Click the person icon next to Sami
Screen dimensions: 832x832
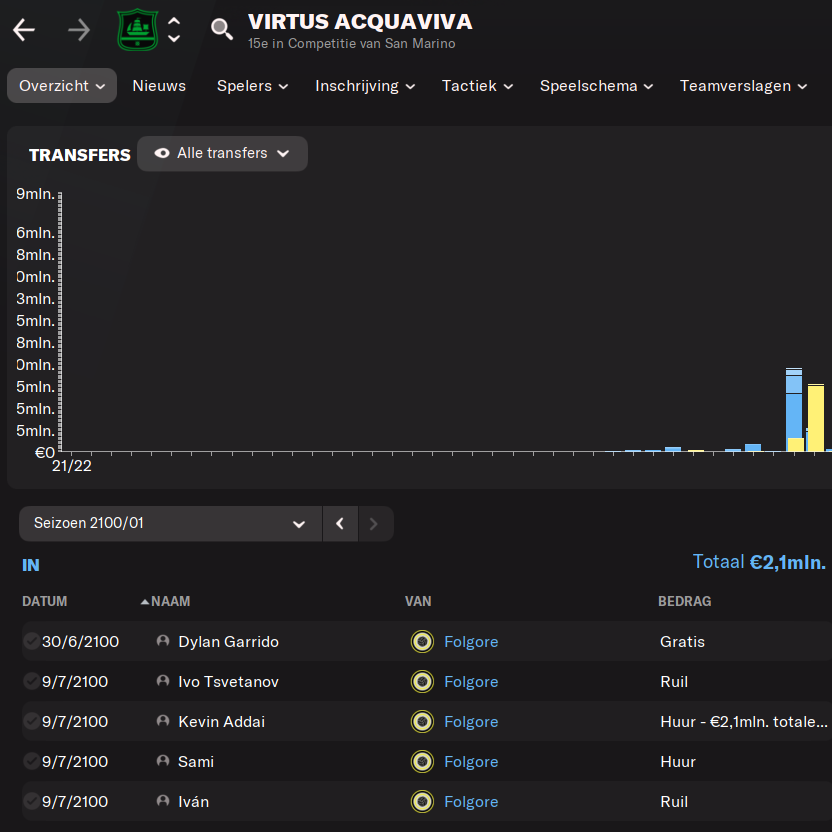pos(163,760)
